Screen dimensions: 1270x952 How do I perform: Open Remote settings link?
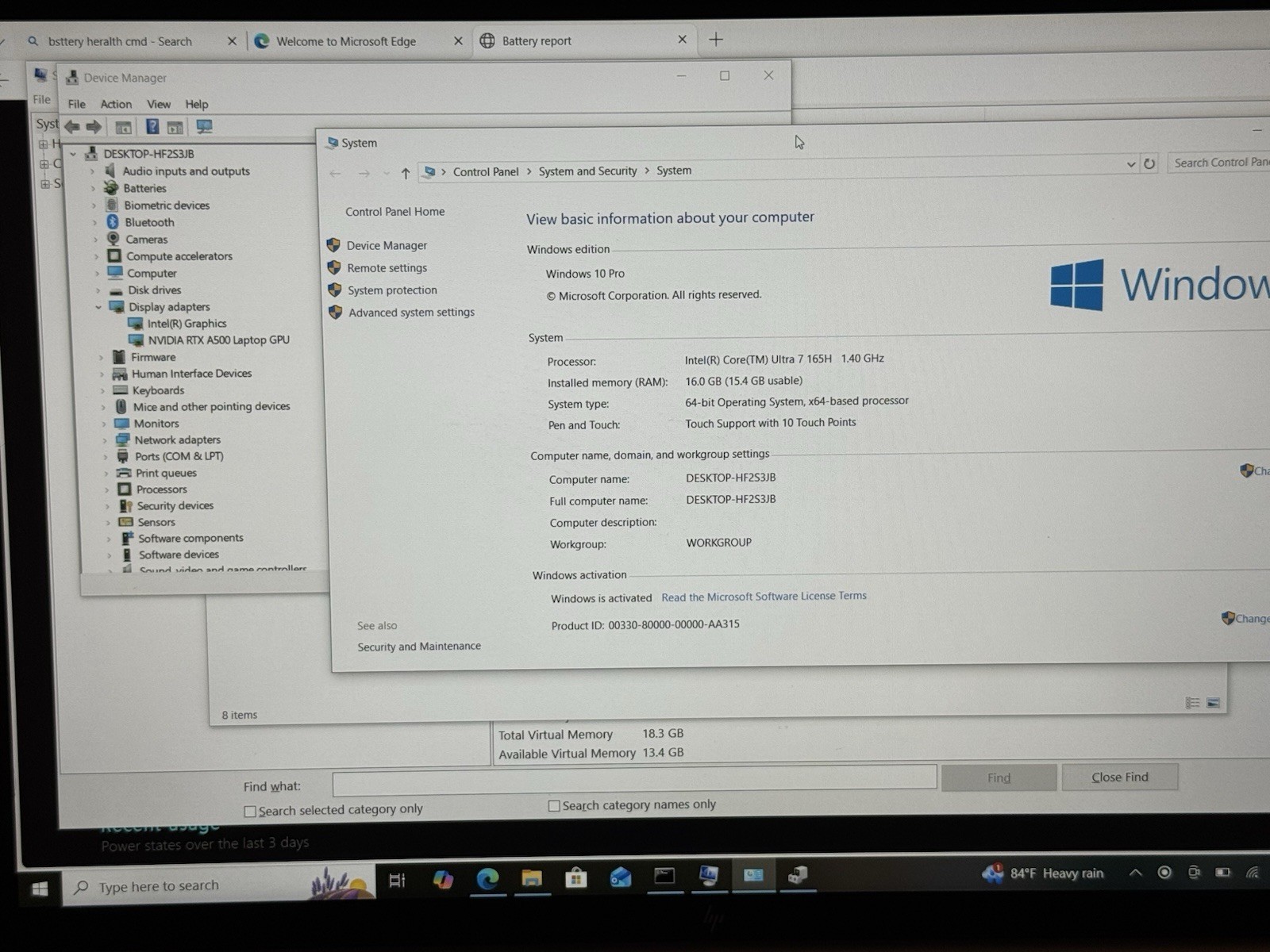[387, 268]
